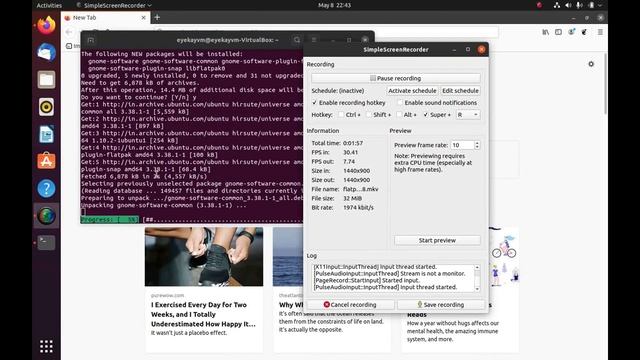Toggle Enable recording hotkey checkbox

(x=314, y=103)
